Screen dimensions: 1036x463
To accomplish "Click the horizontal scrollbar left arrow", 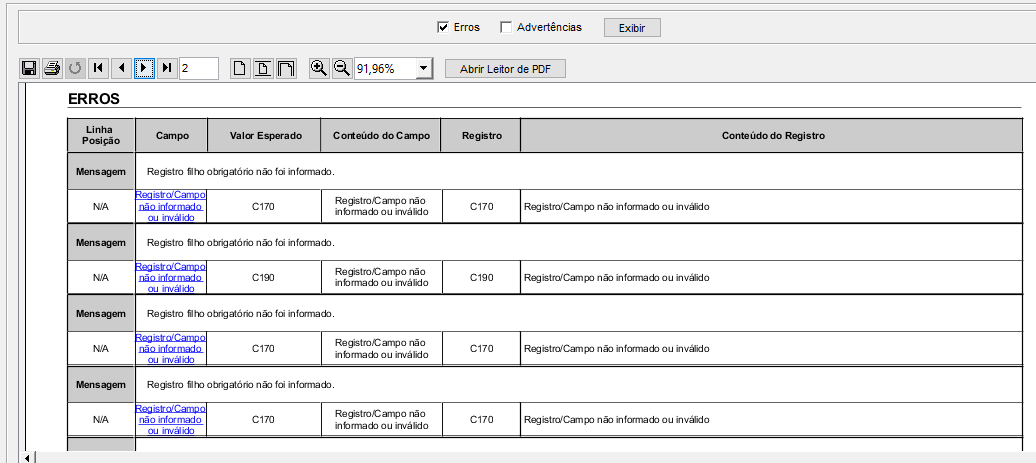I will pyautogui.click(x=28, y=457).
